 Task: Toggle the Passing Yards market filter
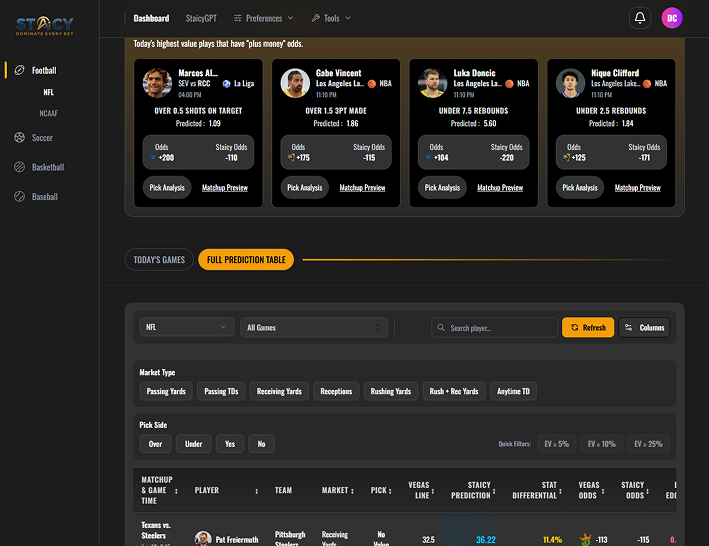(165, 391)
